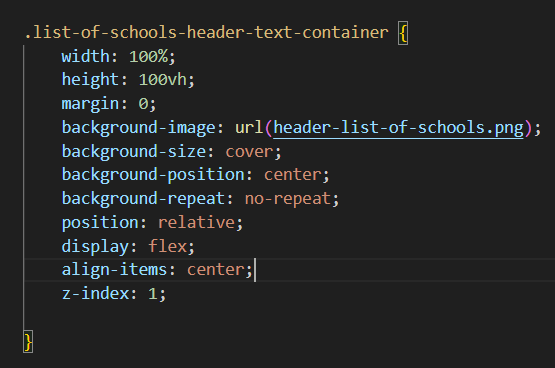555x368 pixels.
Task: Click the cover value
Action: pyautogui.click(x=249, y=152)
